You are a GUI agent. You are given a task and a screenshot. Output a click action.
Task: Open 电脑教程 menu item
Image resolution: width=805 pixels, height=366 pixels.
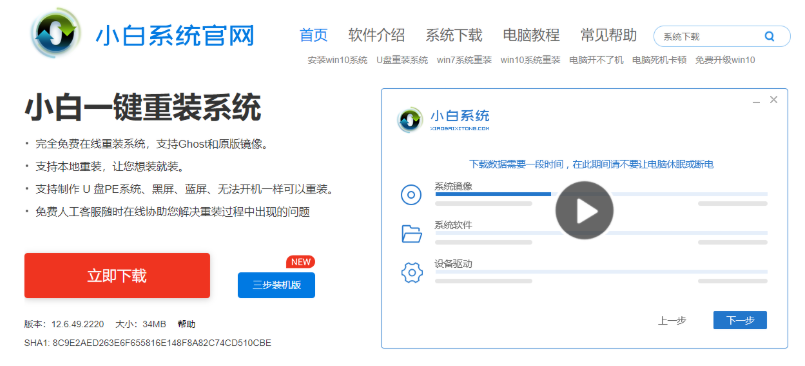pyautogui.click(x=531, y=35)
